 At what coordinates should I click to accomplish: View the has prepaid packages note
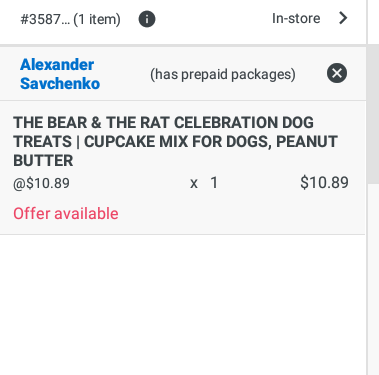(x=223, y=74)
